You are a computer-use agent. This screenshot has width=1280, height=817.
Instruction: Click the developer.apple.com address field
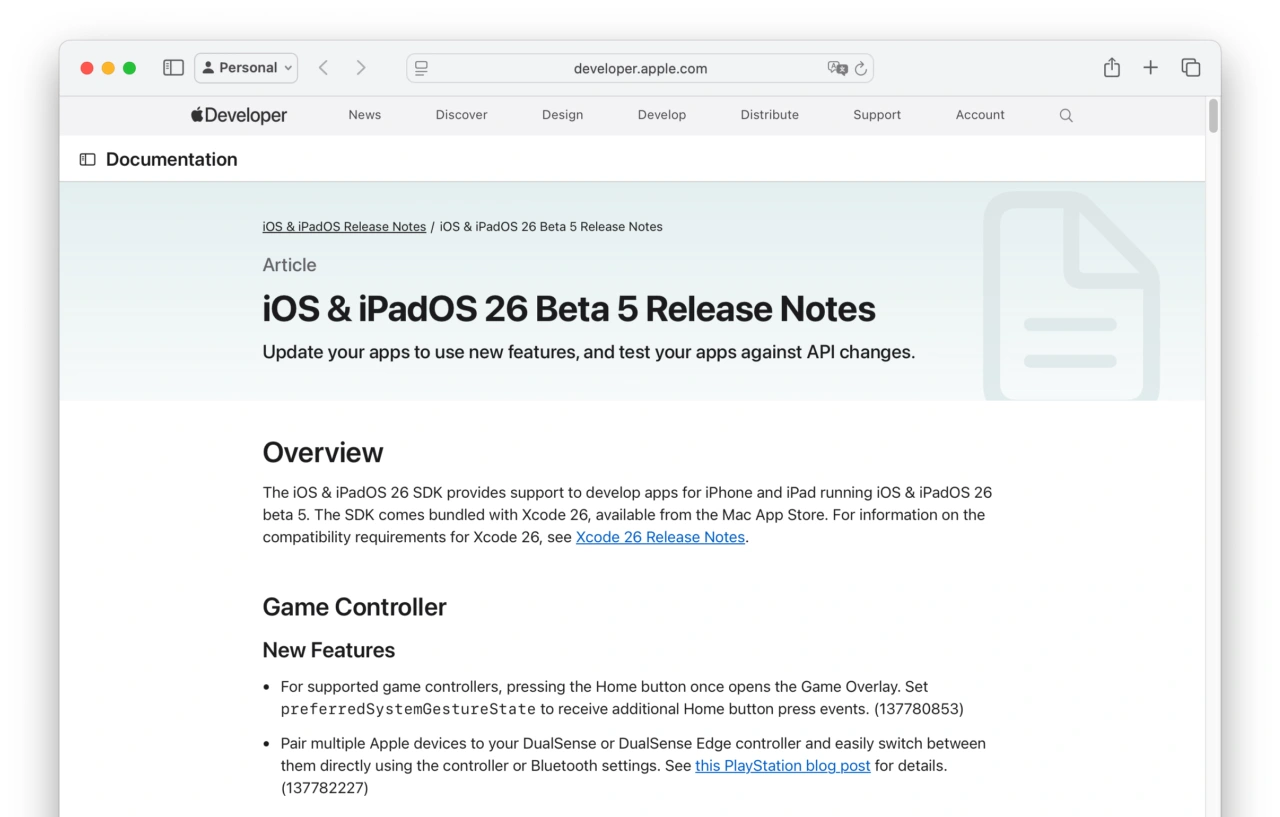tap(640, 68)
